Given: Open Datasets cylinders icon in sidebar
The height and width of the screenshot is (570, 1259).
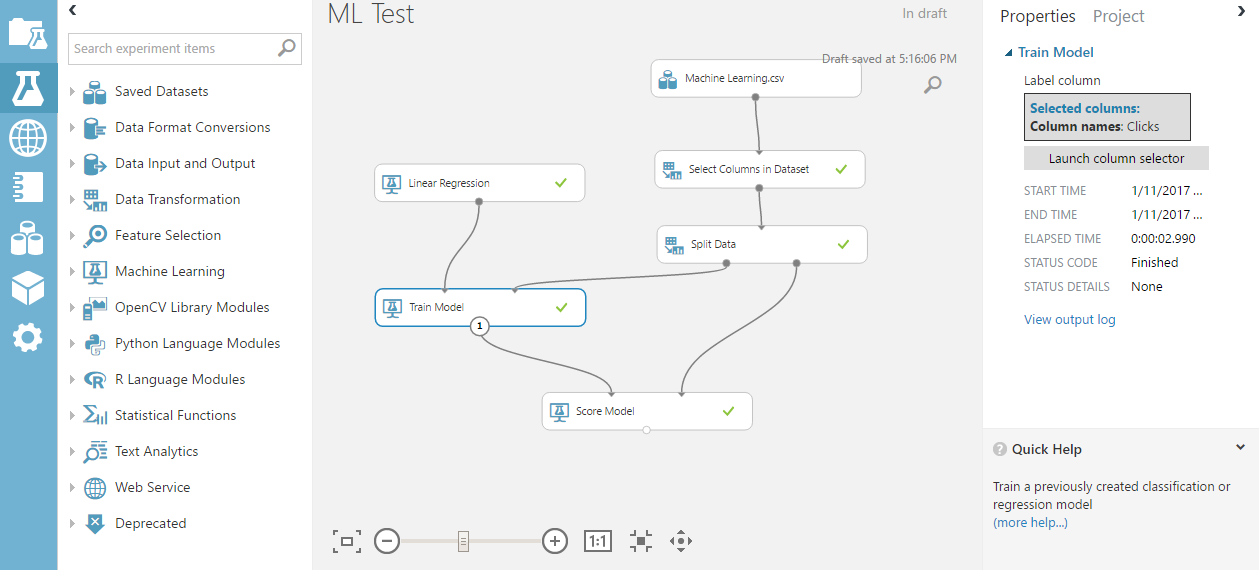Looking at the screenshot, I should (x=28, y=238).
